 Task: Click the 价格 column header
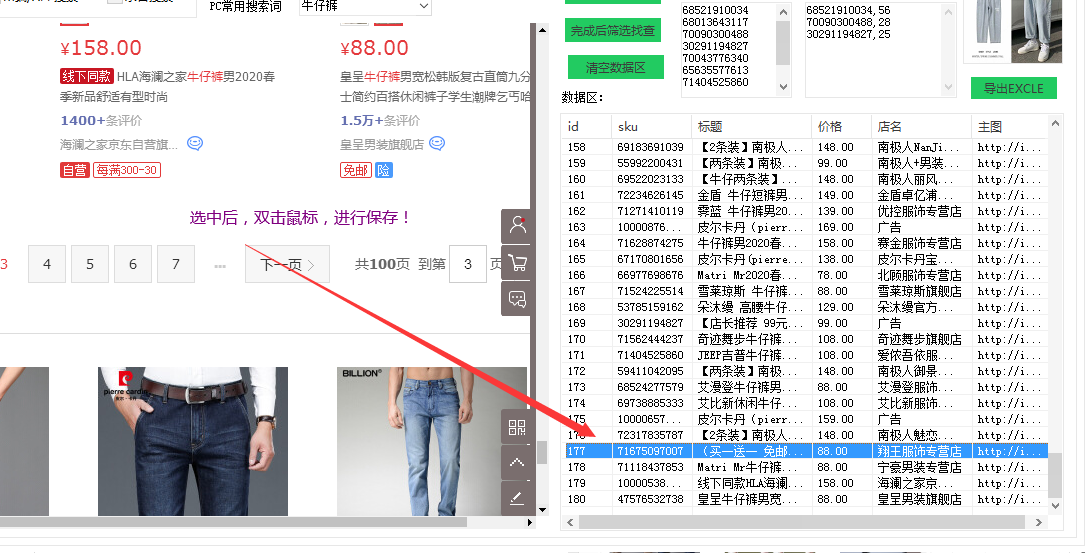click(841, 127)
